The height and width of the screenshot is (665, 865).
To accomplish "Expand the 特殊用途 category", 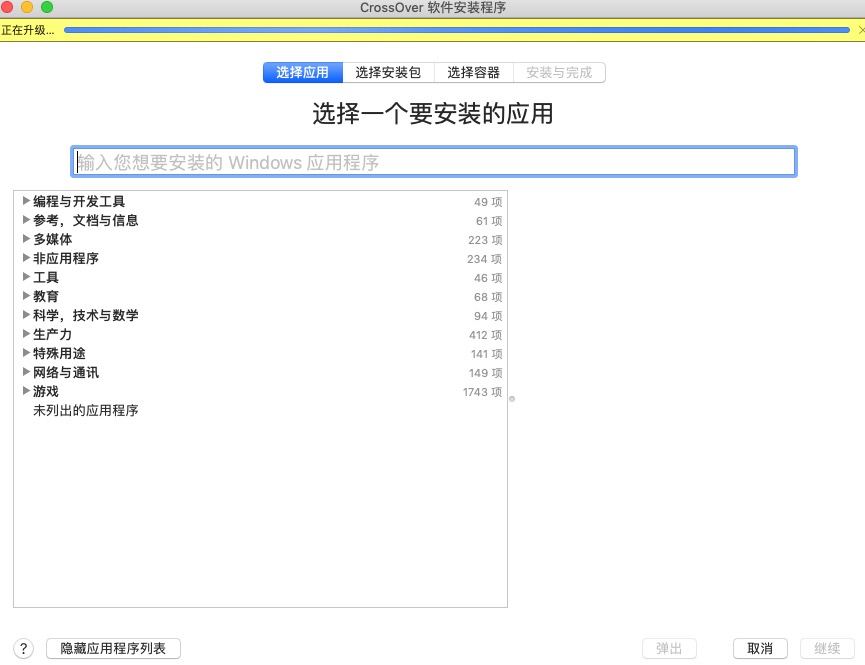I will pos(26,353).
